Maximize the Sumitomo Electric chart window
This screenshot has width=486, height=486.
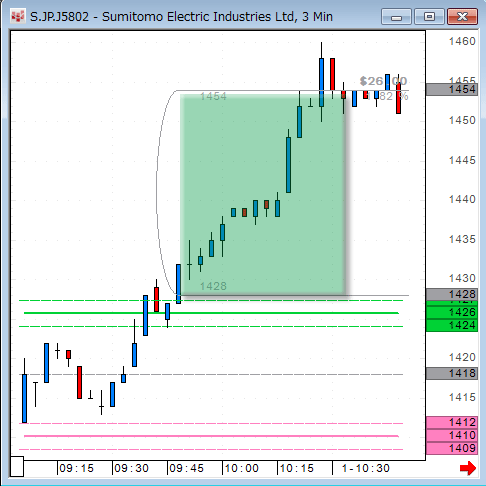[429, 17]
